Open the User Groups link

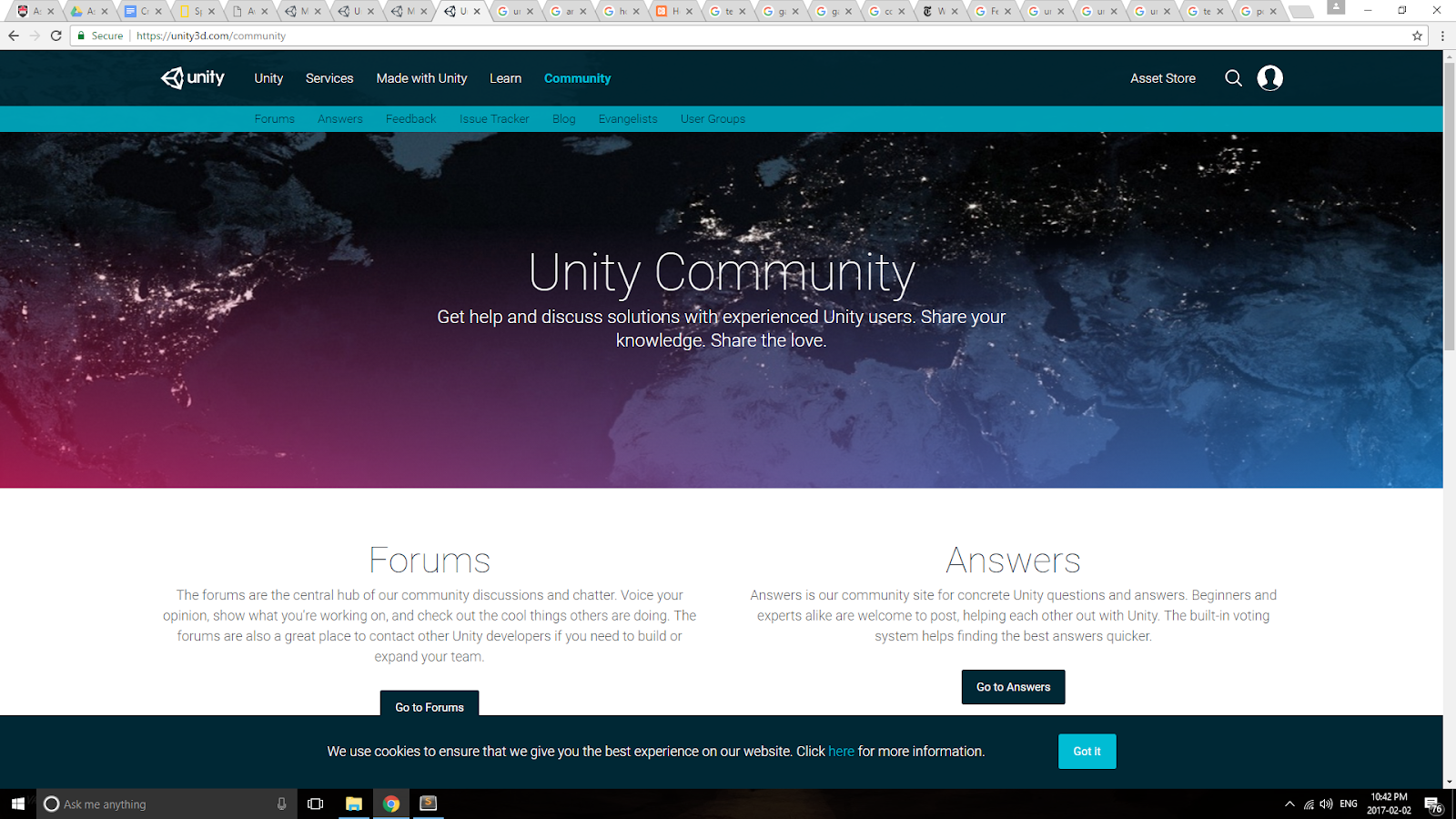[713, 119]
